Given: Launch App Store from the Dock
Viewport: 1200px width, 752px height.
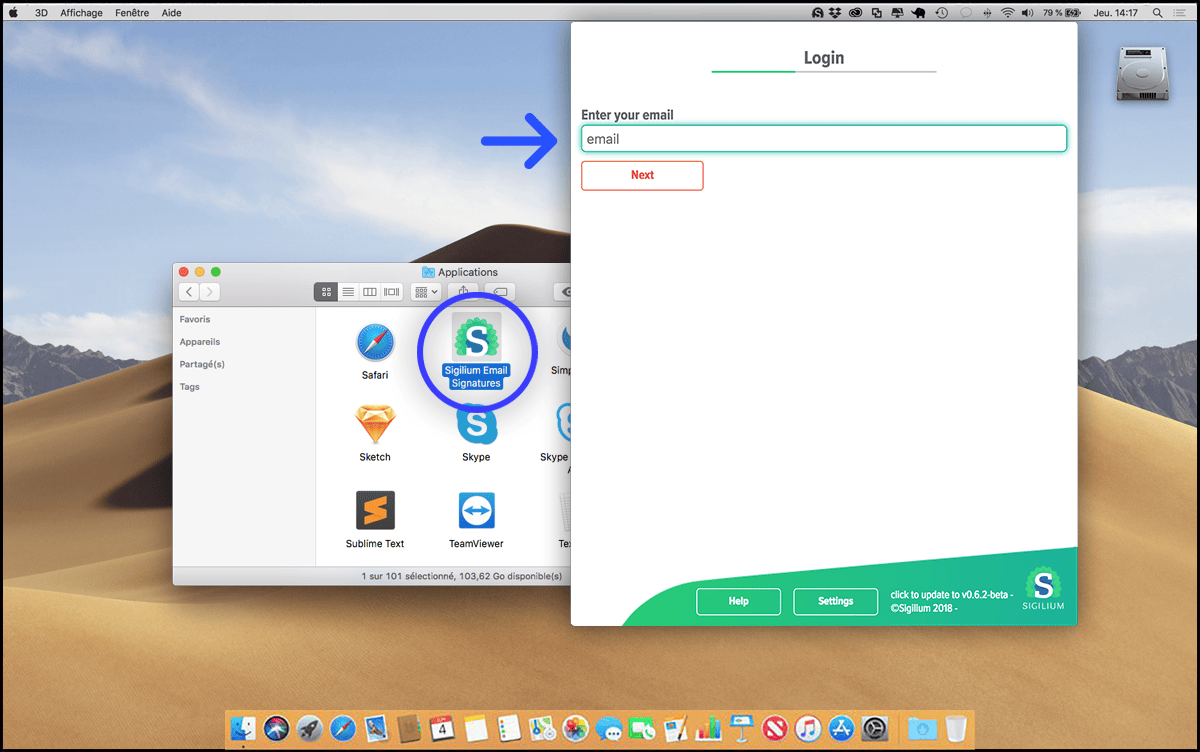Looking at the screenshot, I should (841, 728).
